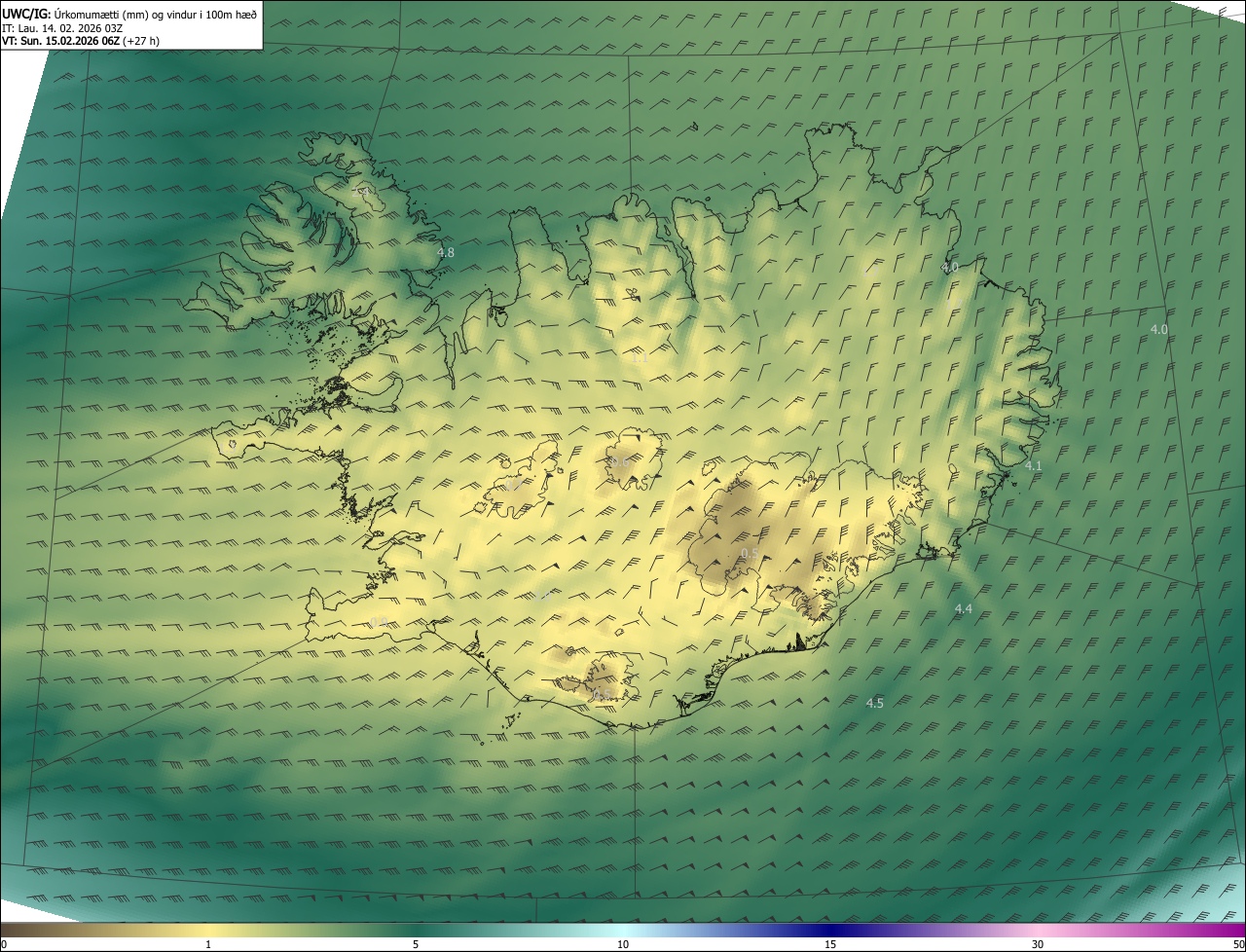Click the '10' tick on the color scale

click(x=623, y=945)
